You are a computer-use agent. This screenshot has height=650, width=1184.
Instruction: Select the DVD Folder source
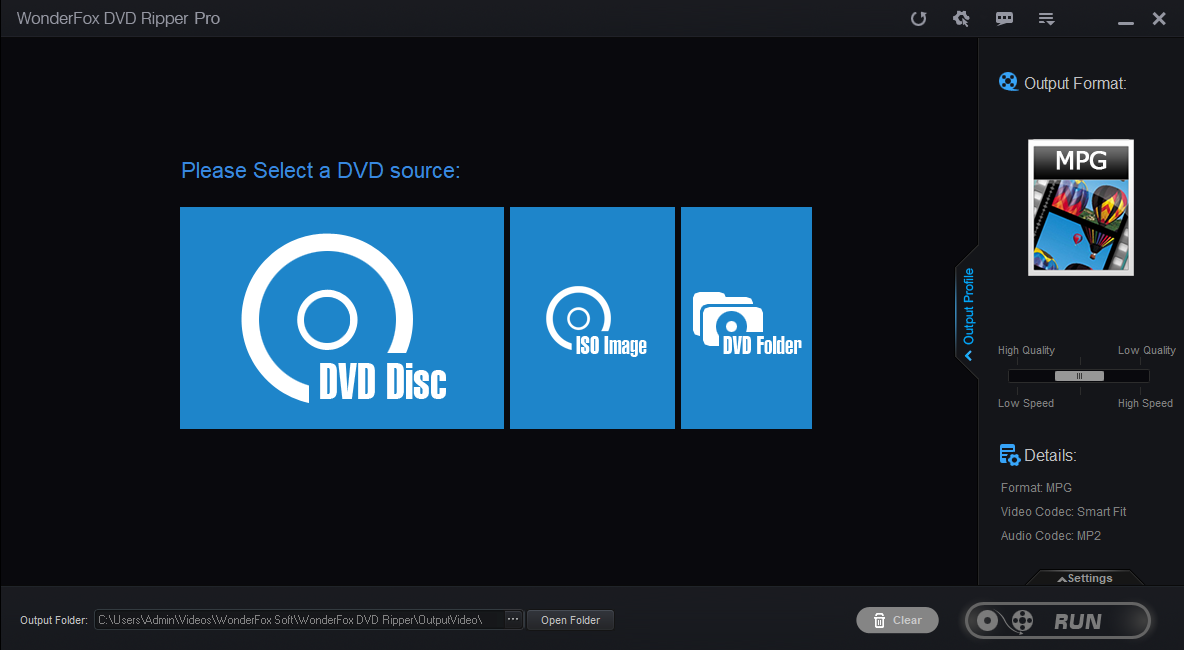pyautogui.click(x=746, y=318)
